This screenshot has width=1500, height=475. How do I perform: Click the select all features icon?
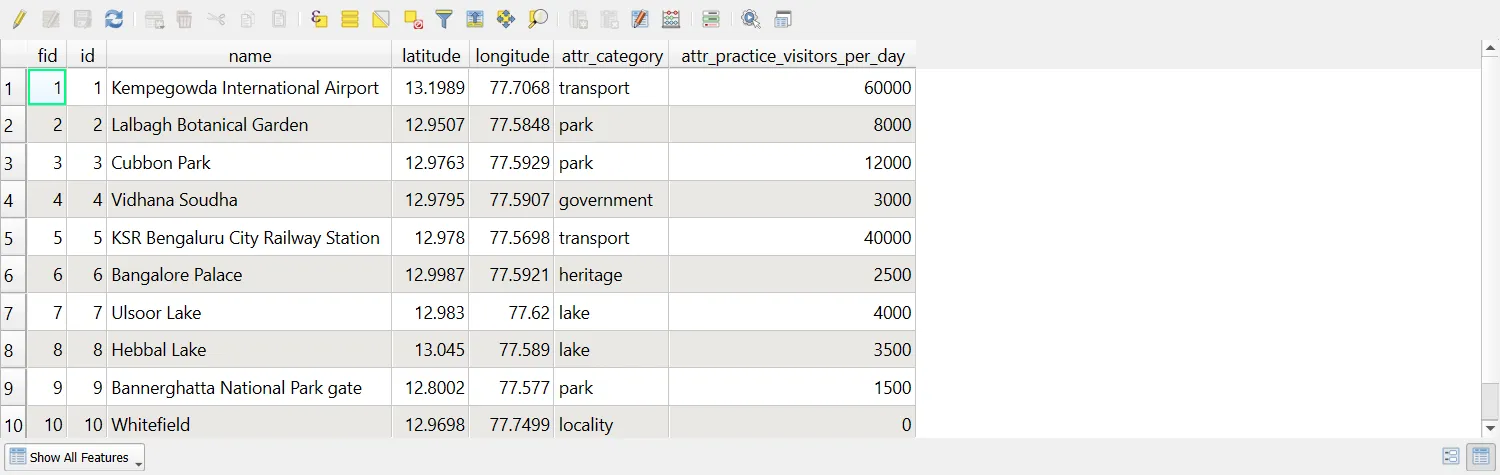point(350,19)
